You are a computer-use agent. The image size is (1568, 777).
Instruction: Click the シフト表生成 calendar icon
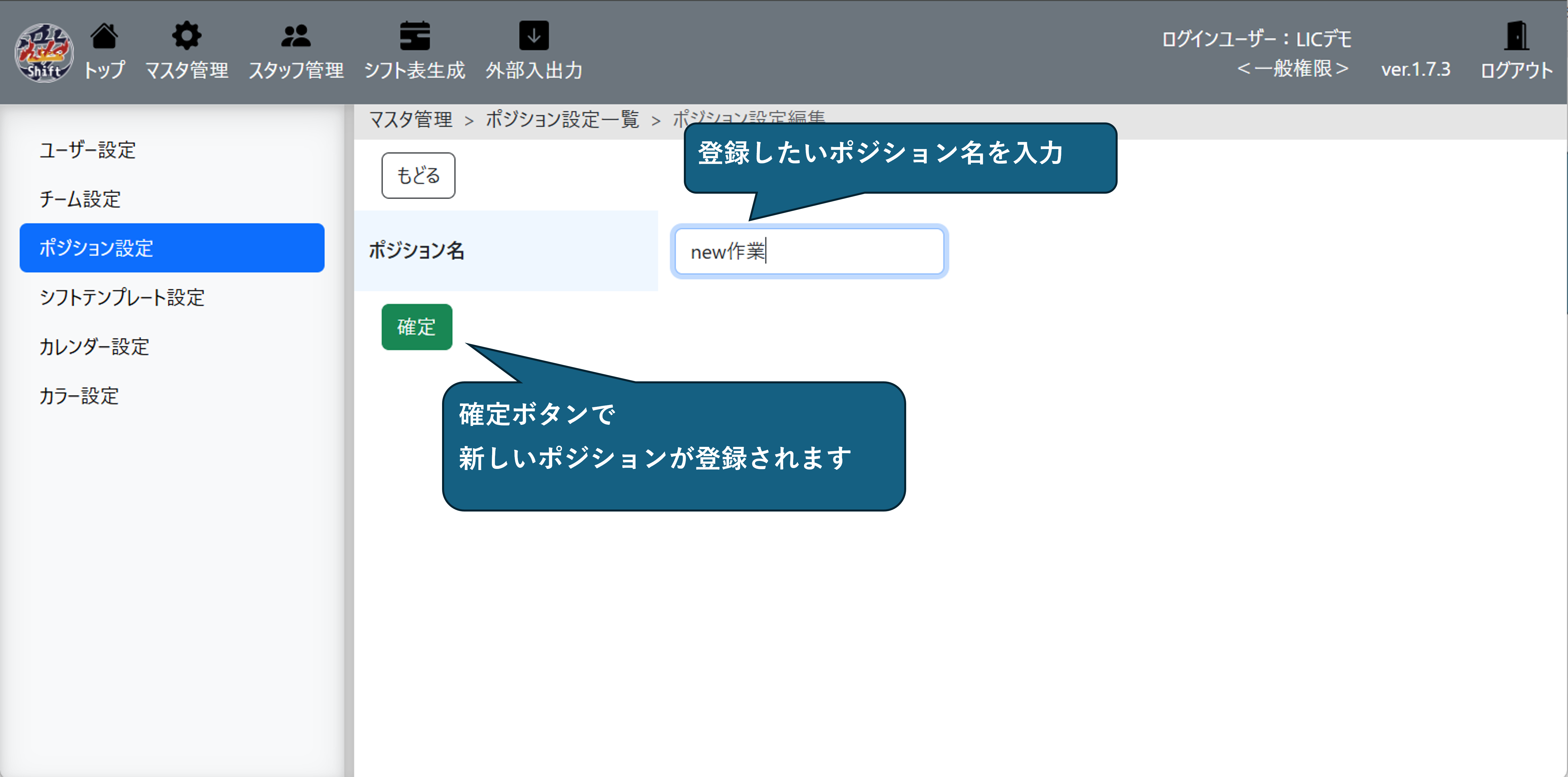coord(415,36)
